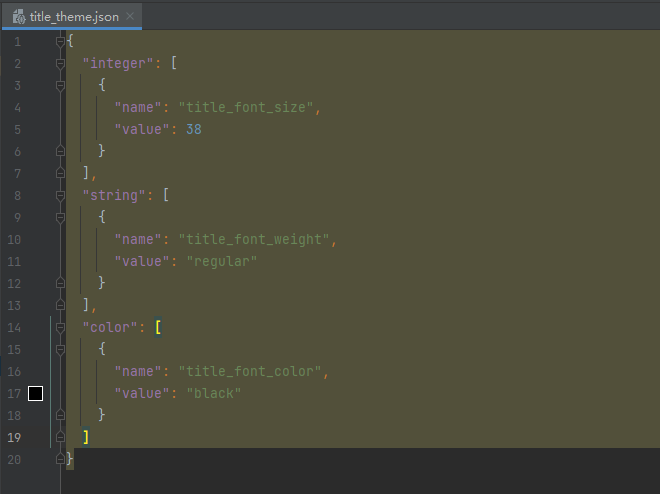
Task: Click line number 5 in the gutter
Action: click(x=17, y=129)
